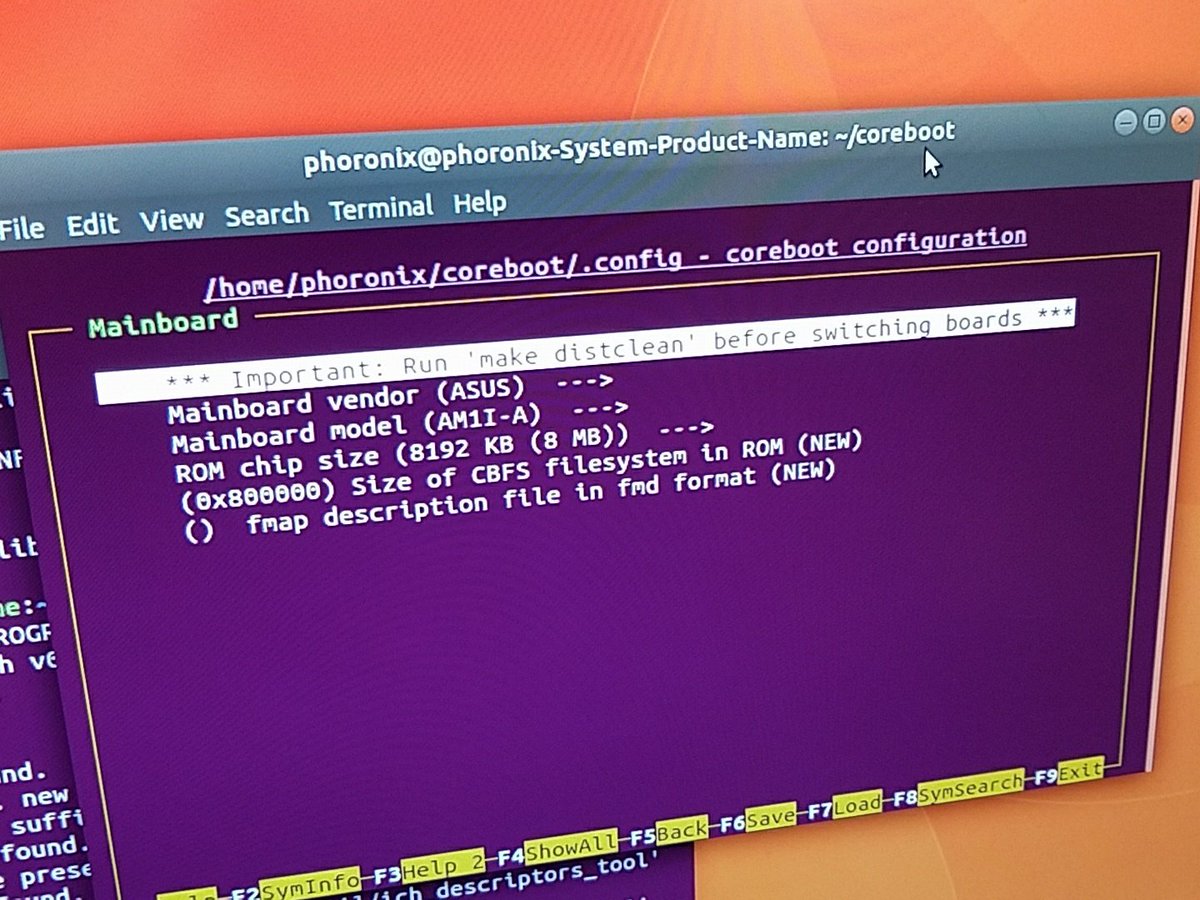Open the Edit menu
The width and height of the screenshot is (1200, 900).
92,225
